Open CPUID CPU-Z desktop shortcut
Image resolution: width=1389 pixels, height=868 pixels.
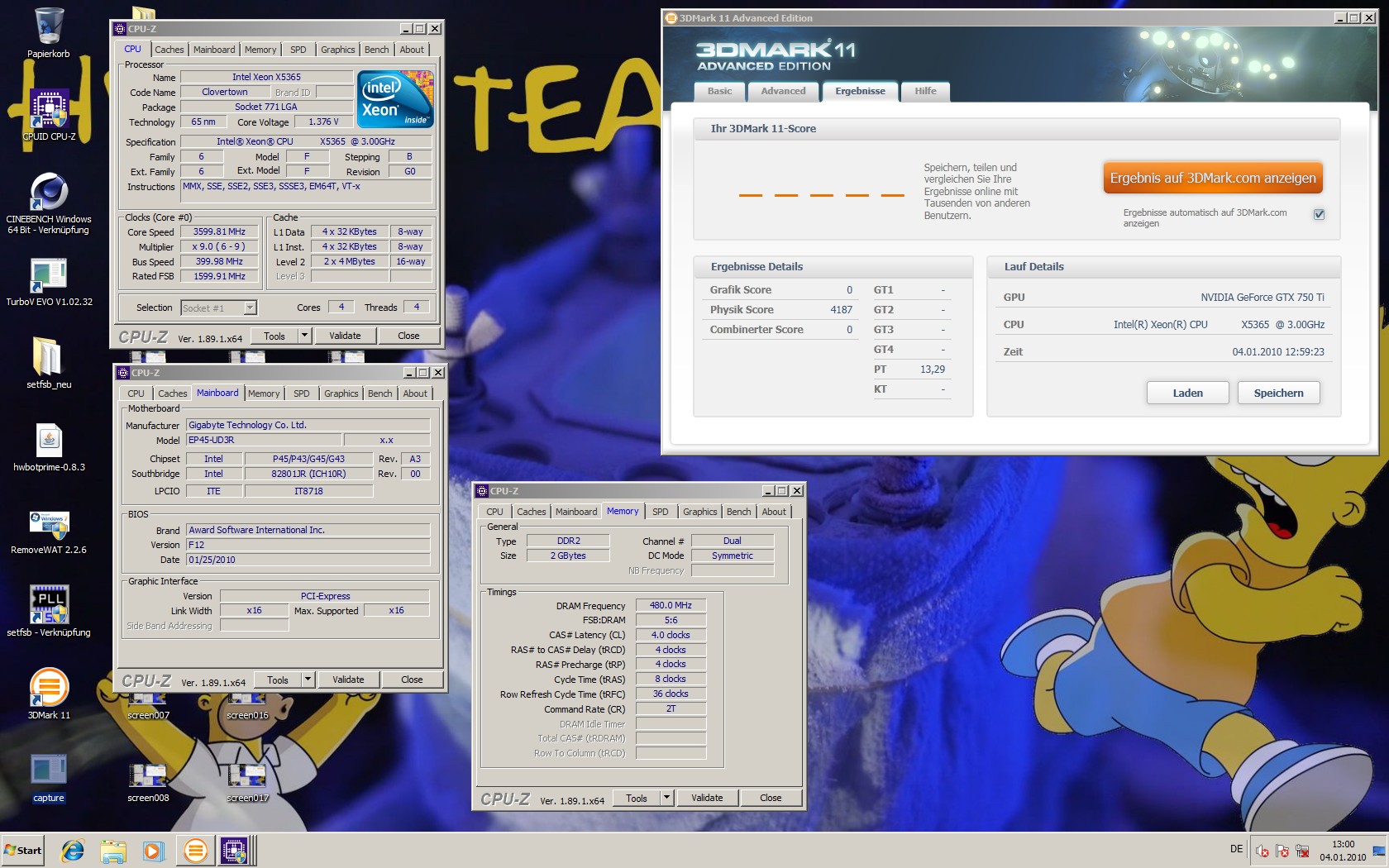click(x=49, y=115)
